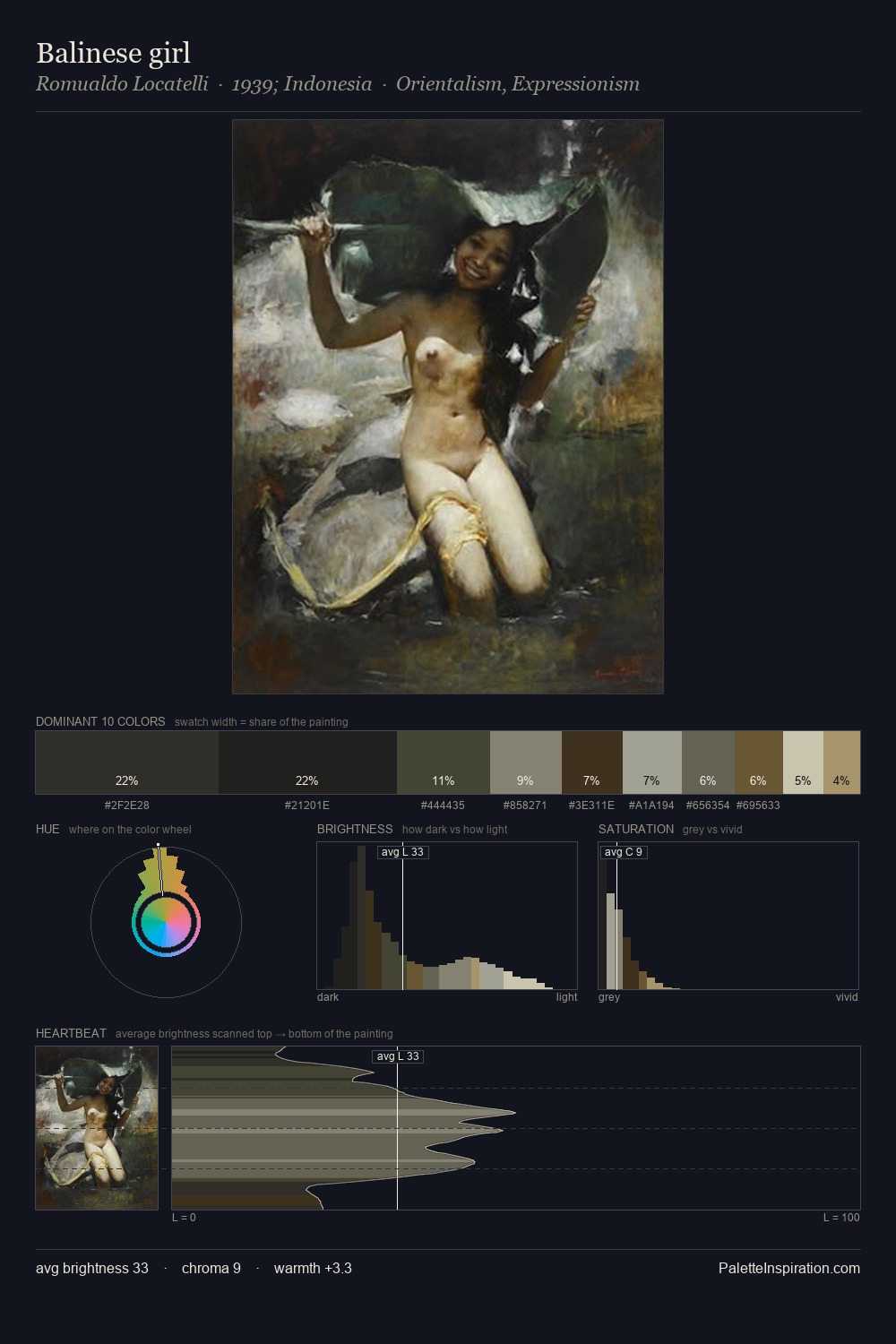896x1344 pixels.
Task: Click the artist name 'Romualdo Locatelli'
Action: pos(122,84)
